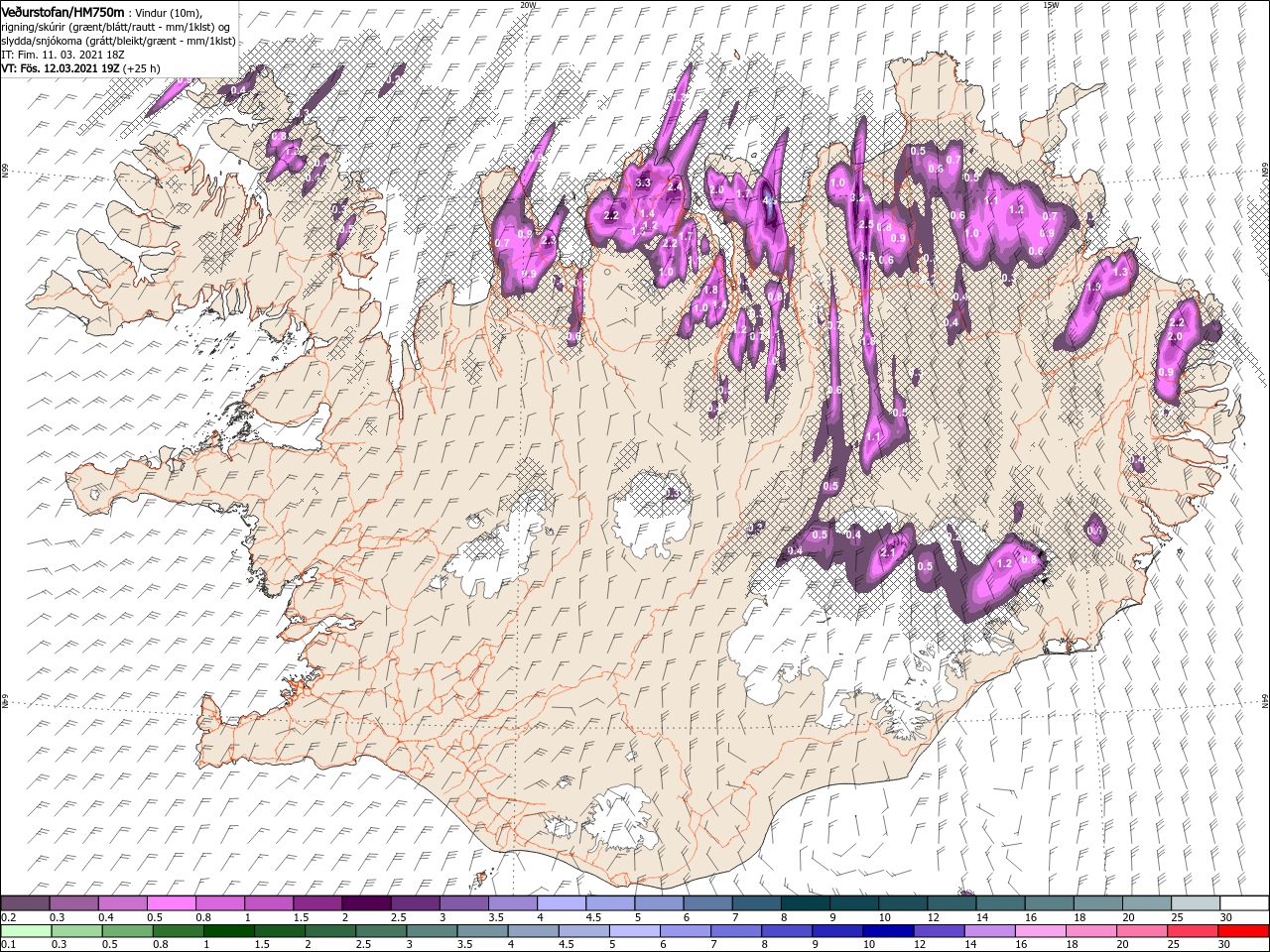
Task: Pick the bottom-row swatch labeled 3
Action: tap(432, 931)
